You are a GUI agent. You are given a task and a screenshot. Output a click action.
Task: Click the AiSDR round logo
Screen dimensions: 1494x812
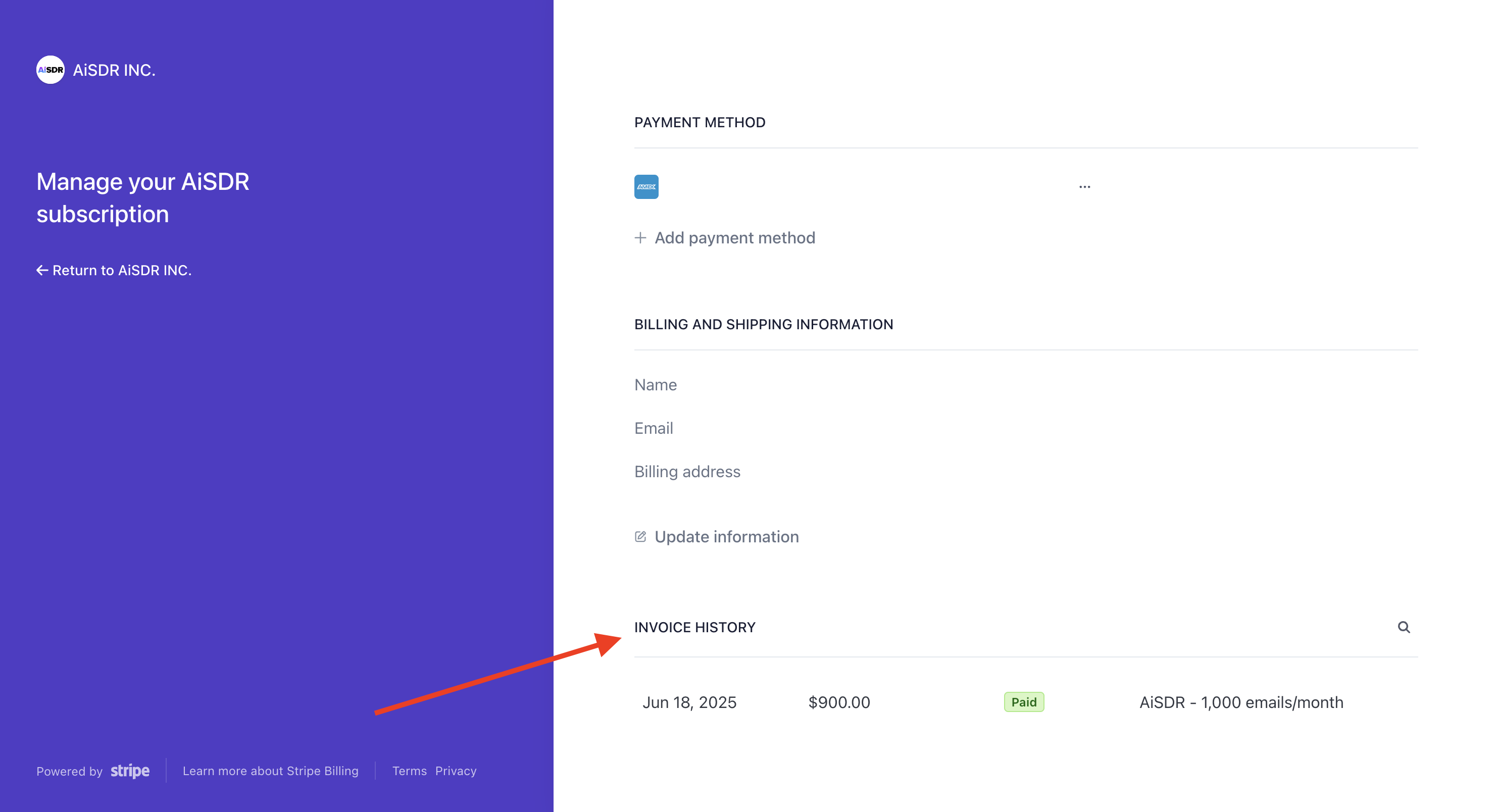point(51,70)
